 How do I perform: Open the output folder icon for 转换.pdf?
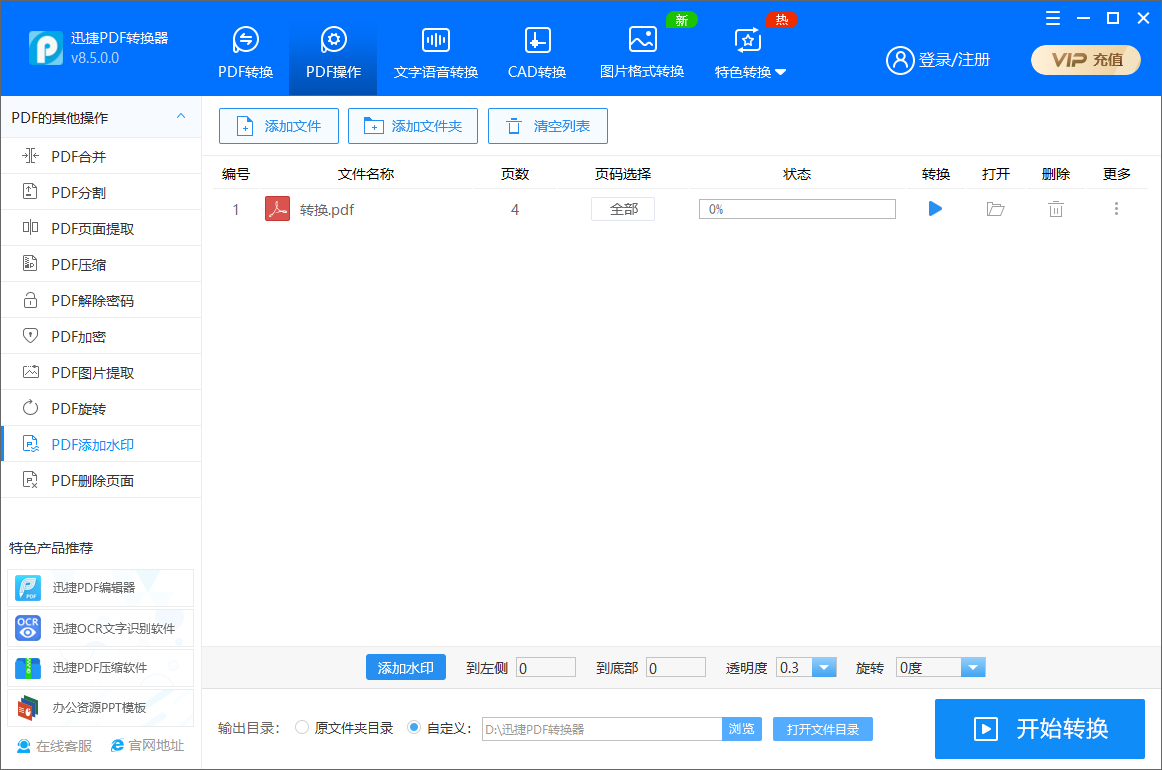995,209
